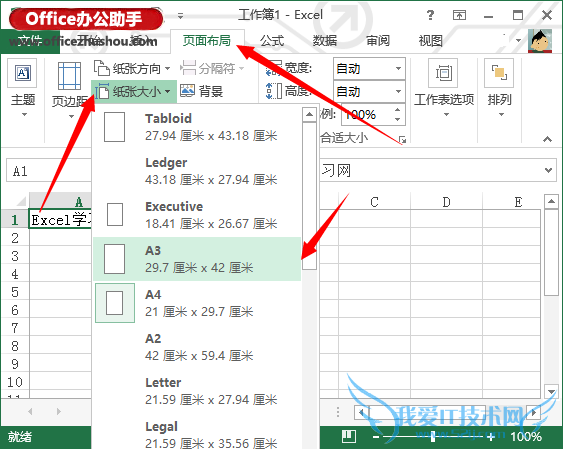This screenshot has width=563, height=449.
Task: Select A3 paper size
Action: pos(197,259)
